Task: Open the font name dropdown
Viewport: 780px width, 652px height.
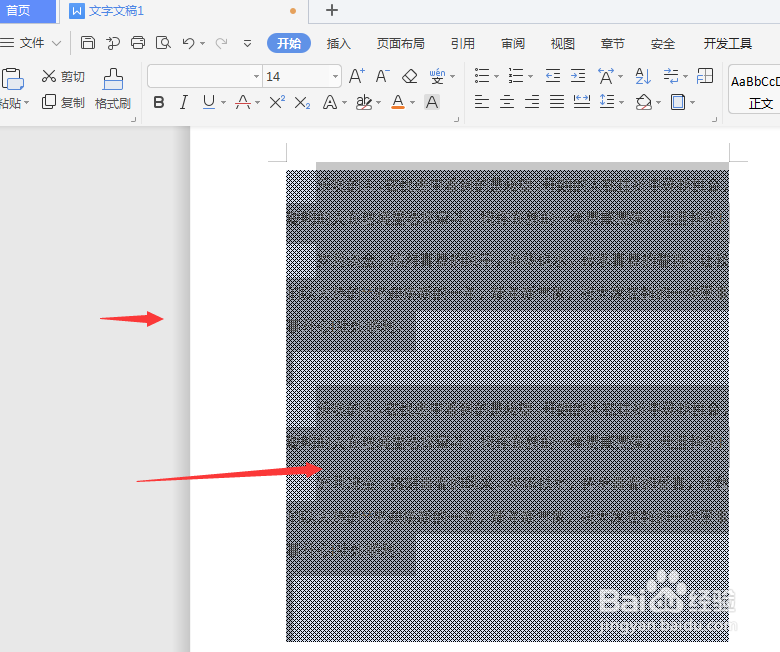Action: [256, 77]
